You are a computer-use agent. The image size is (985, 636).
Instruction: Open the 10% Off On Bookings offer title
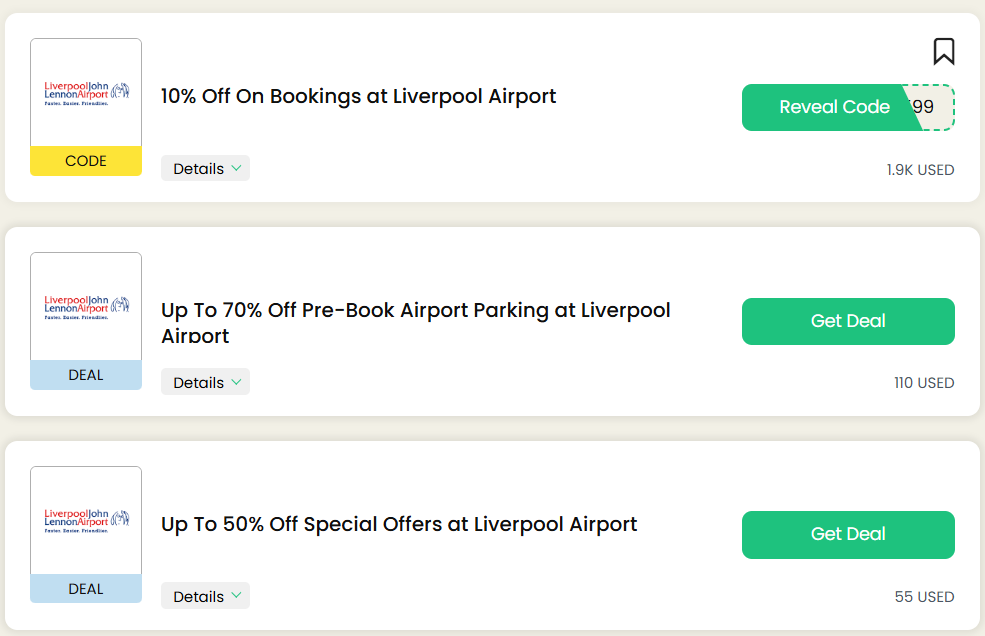coord(358,96)
